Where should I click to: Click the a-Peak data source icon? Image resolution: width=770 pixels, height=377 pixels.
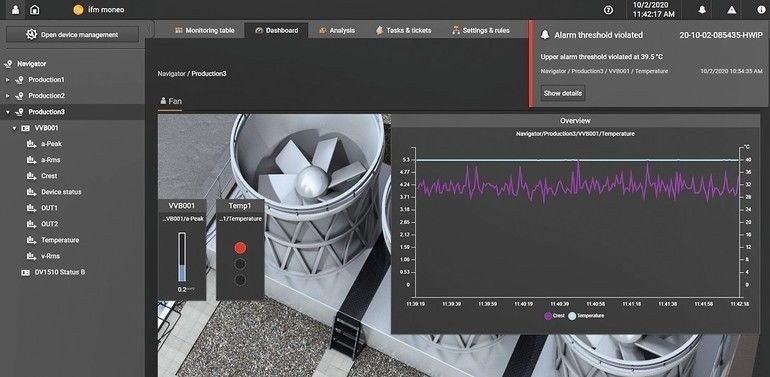tap(32, 144)
